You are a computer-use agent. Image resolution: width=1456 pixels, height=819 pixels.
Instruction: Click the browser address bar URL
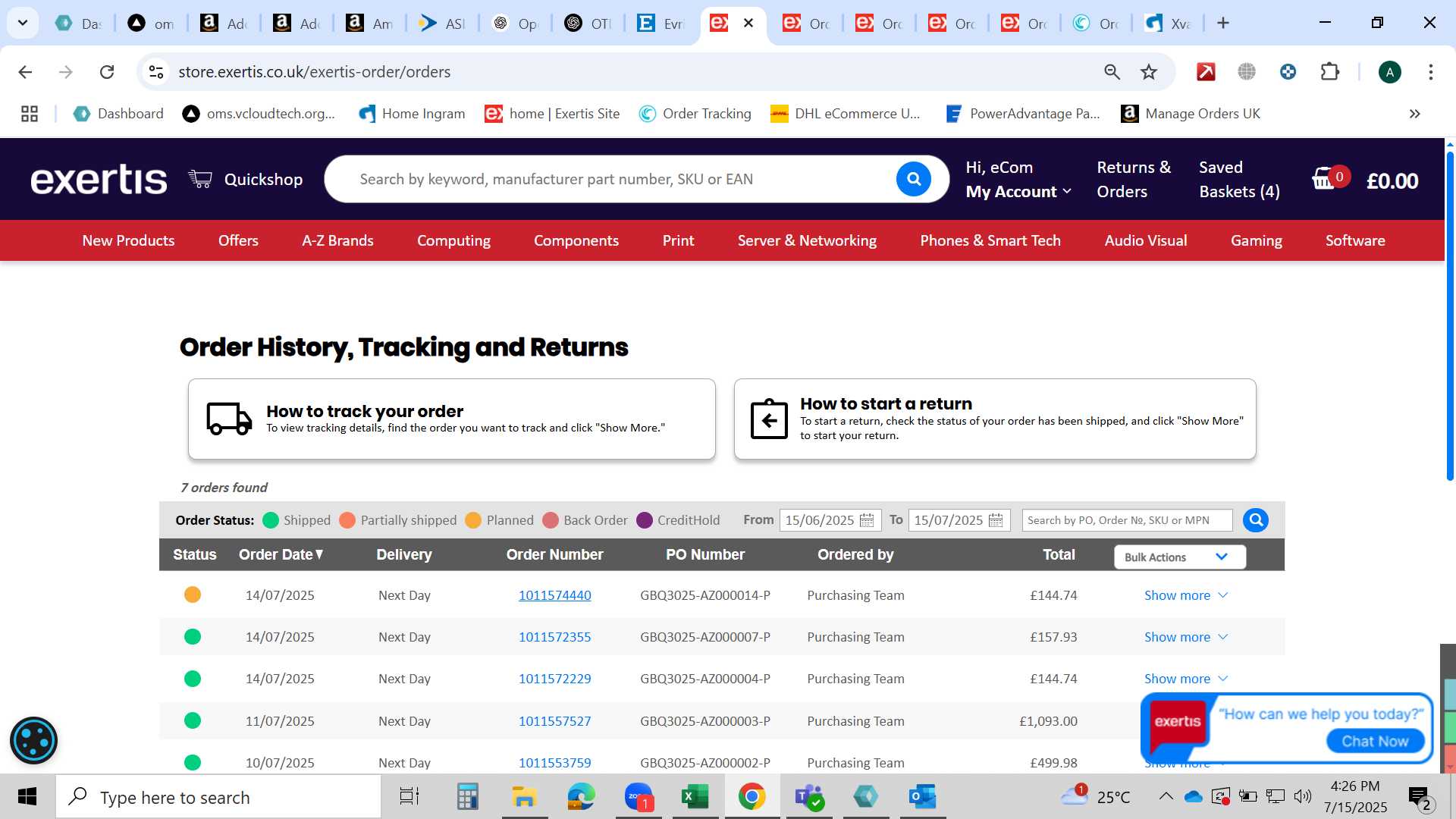click(314, 72)
